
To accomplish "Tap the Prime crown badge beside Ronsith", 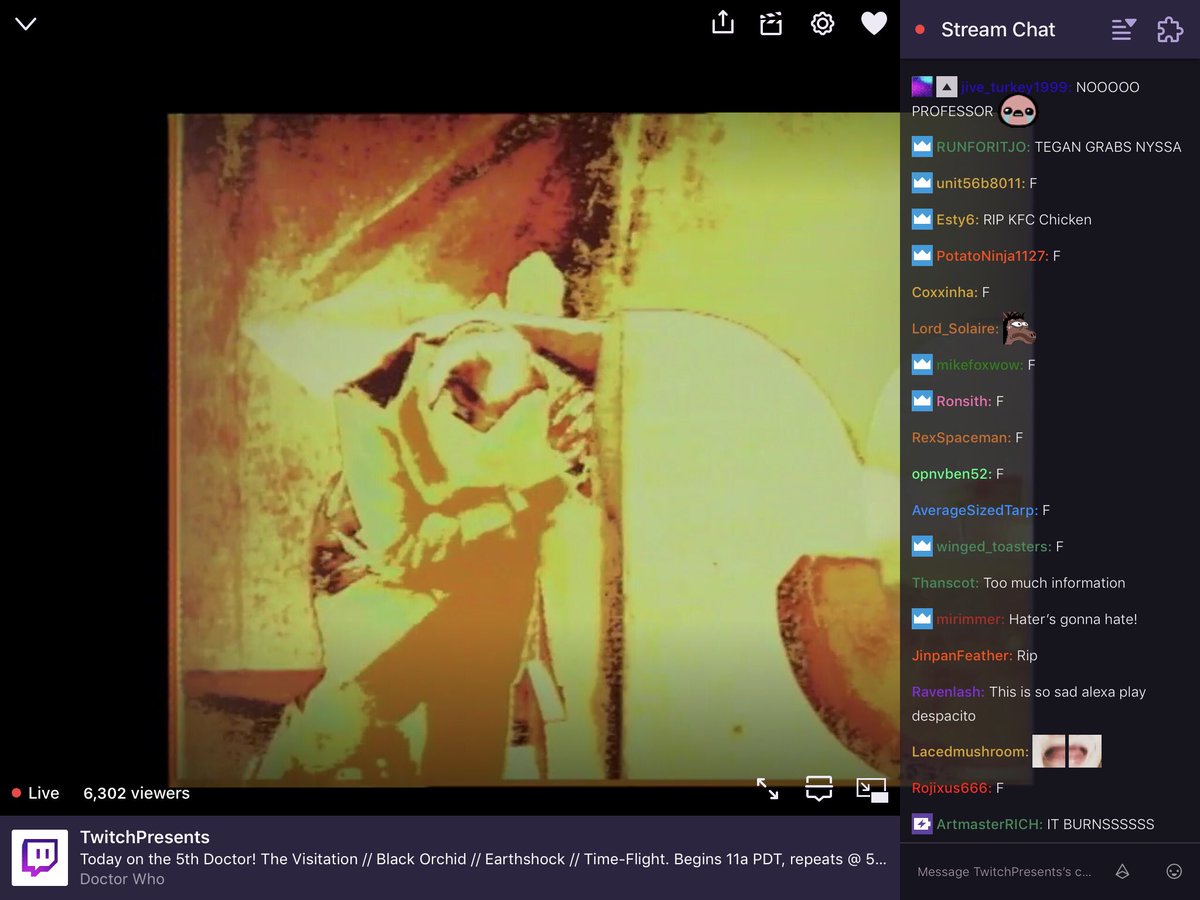I will click(x=922, y=401).
